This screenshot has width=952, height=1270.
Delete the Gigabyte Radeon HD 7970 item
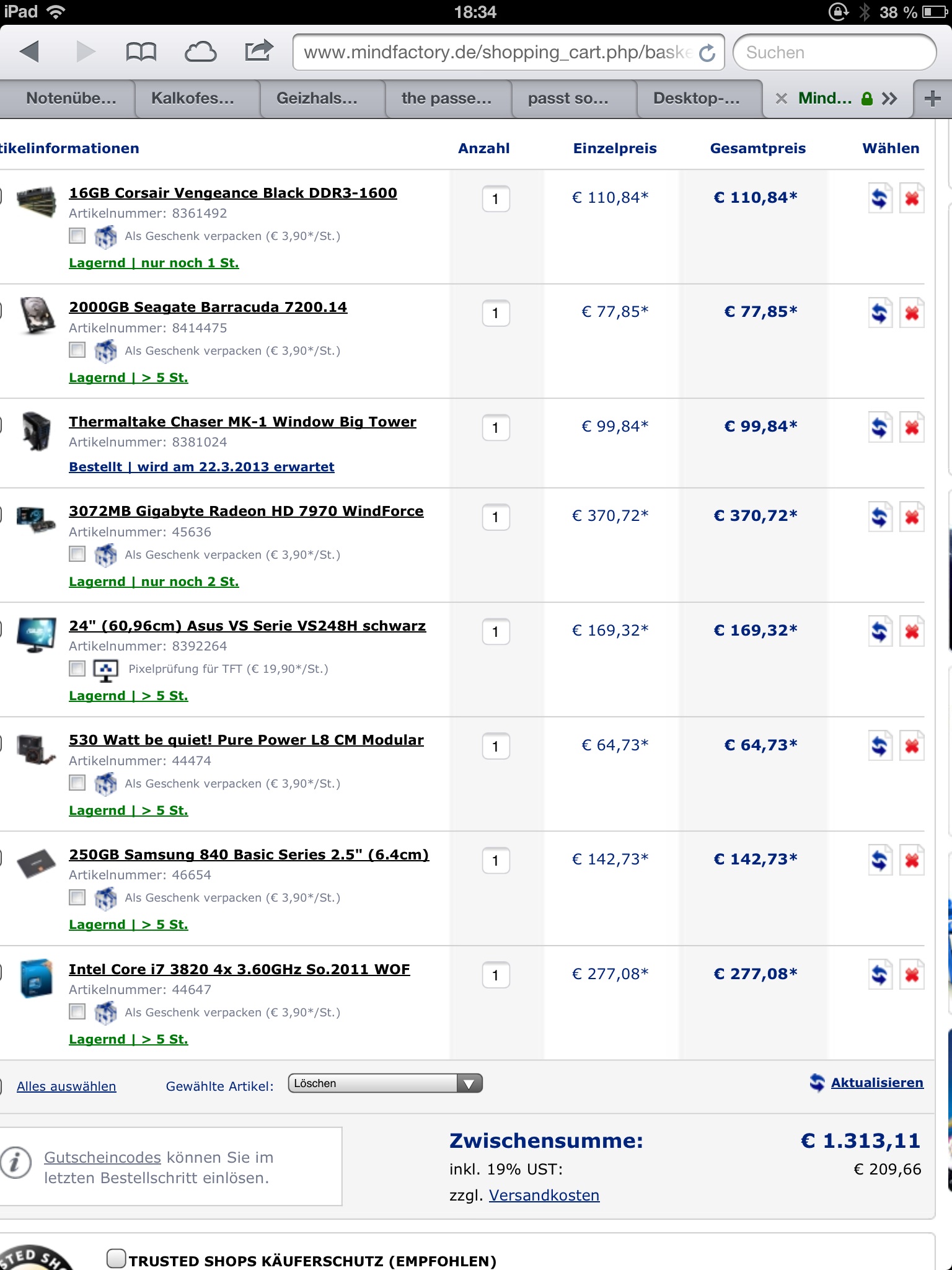click(x=912, y=517)
